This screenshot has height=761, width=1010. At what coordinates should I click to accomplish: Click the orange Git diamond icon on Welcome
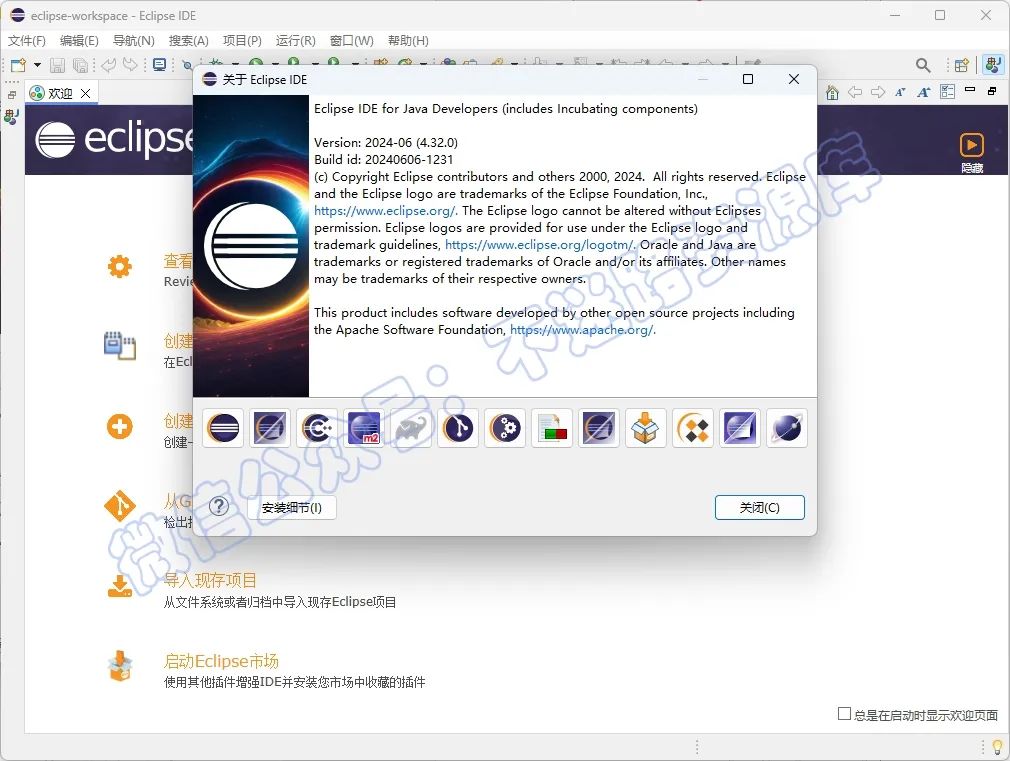(x=120, y=506)
